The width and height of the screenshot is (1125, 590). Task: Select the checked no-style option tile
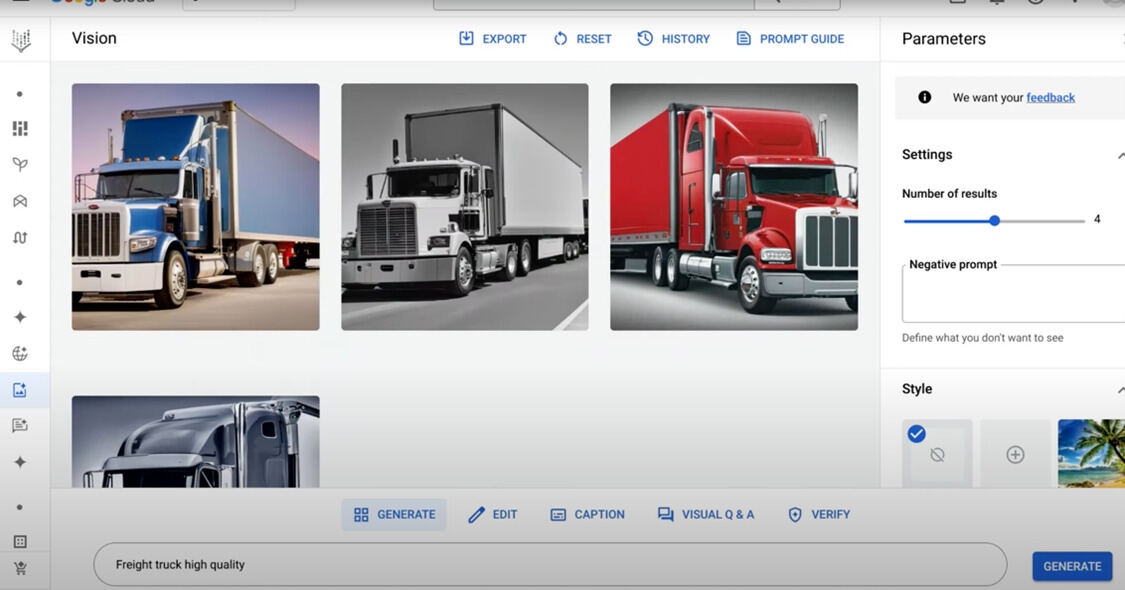coord(937,454)
